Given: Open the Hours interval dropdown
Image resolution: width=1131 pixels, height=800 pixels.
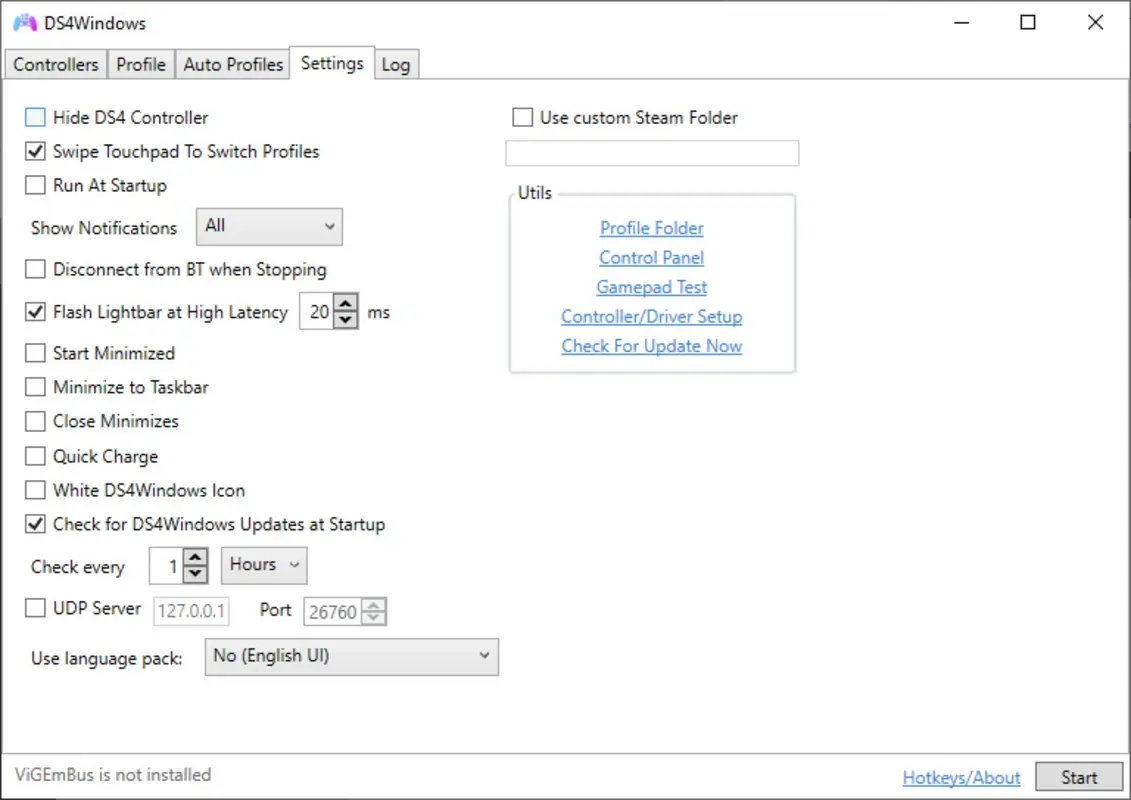Looking at the screenshot, I should (263, 565).
